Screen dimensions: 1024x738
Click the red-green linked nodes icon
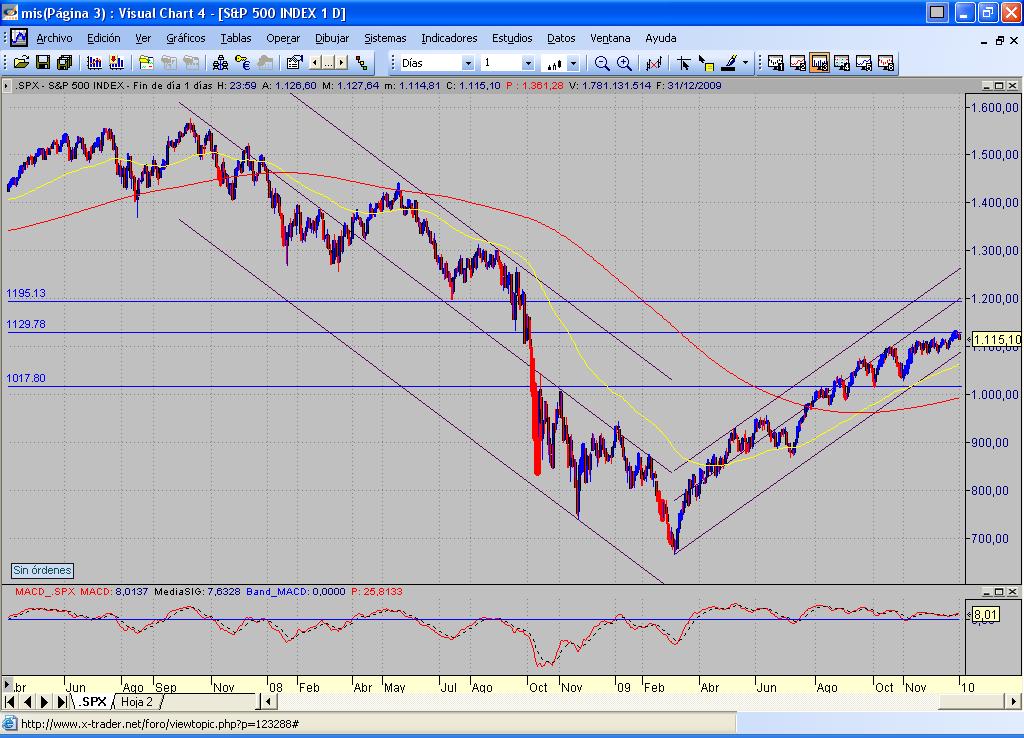[361, 63]
